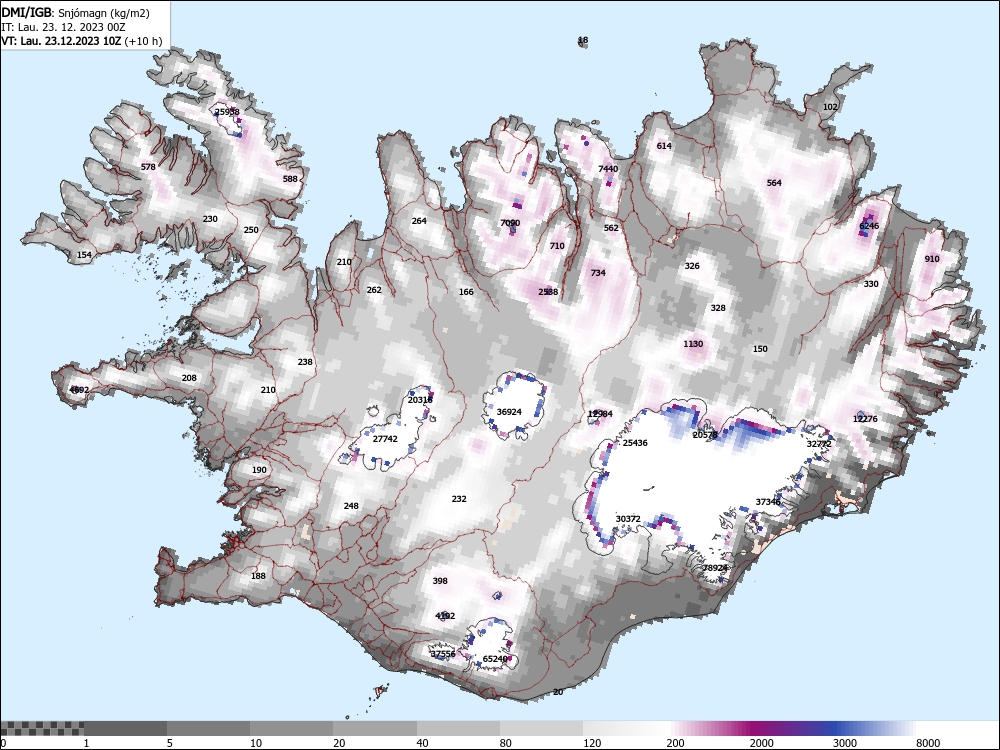Click the map value 188 in the southwest
Viewport: 1000px width, 750px height.
click(258, 576)
